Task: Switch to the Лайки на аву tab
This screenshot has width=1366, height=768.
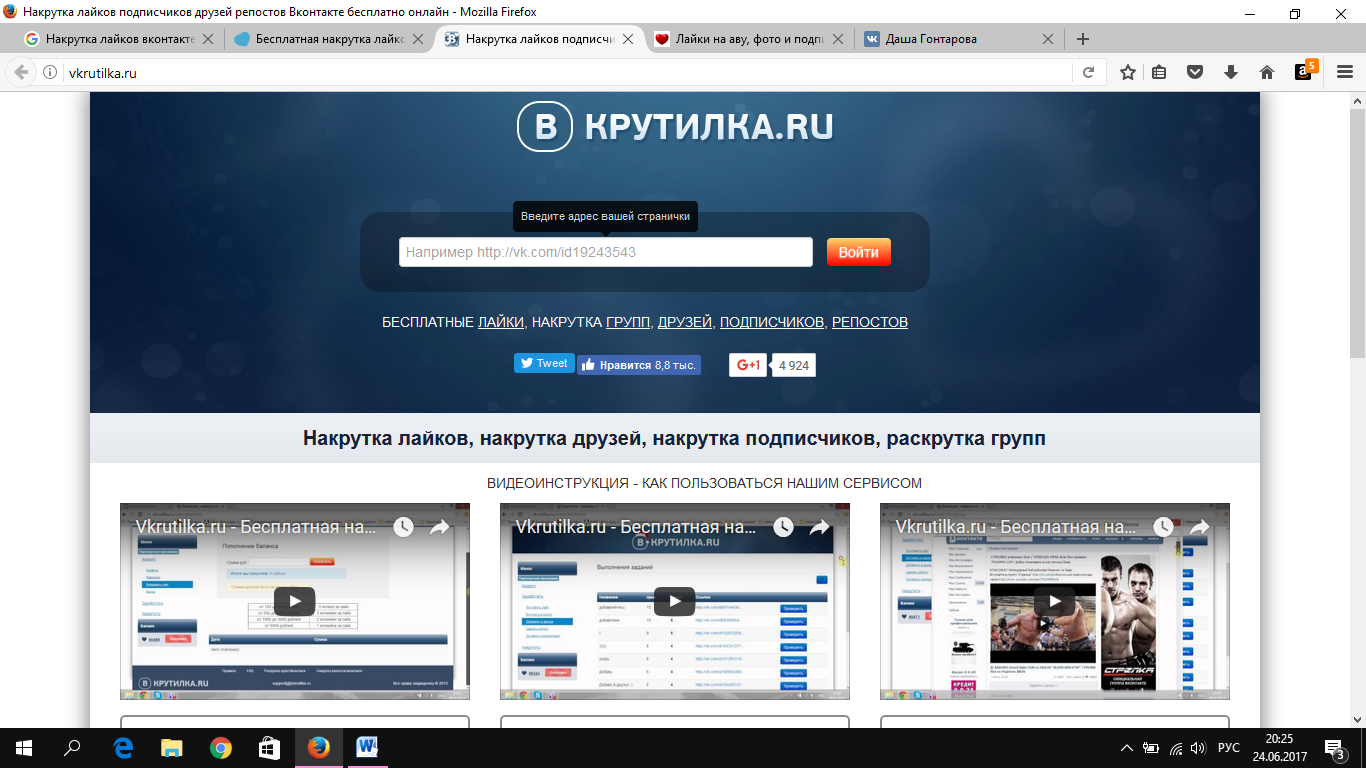Action: pos(748,39)
